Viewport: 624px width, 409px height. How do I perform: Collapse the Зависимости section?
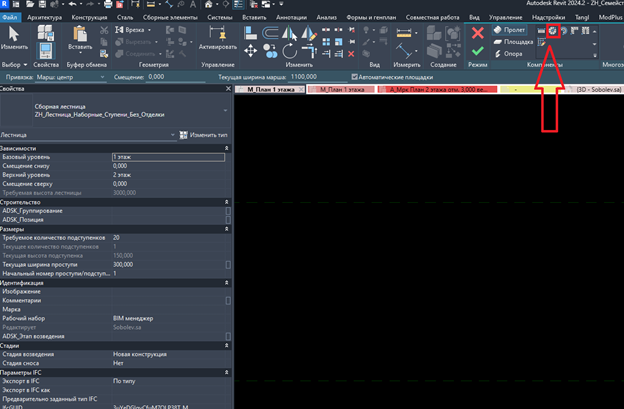point(226,148)
